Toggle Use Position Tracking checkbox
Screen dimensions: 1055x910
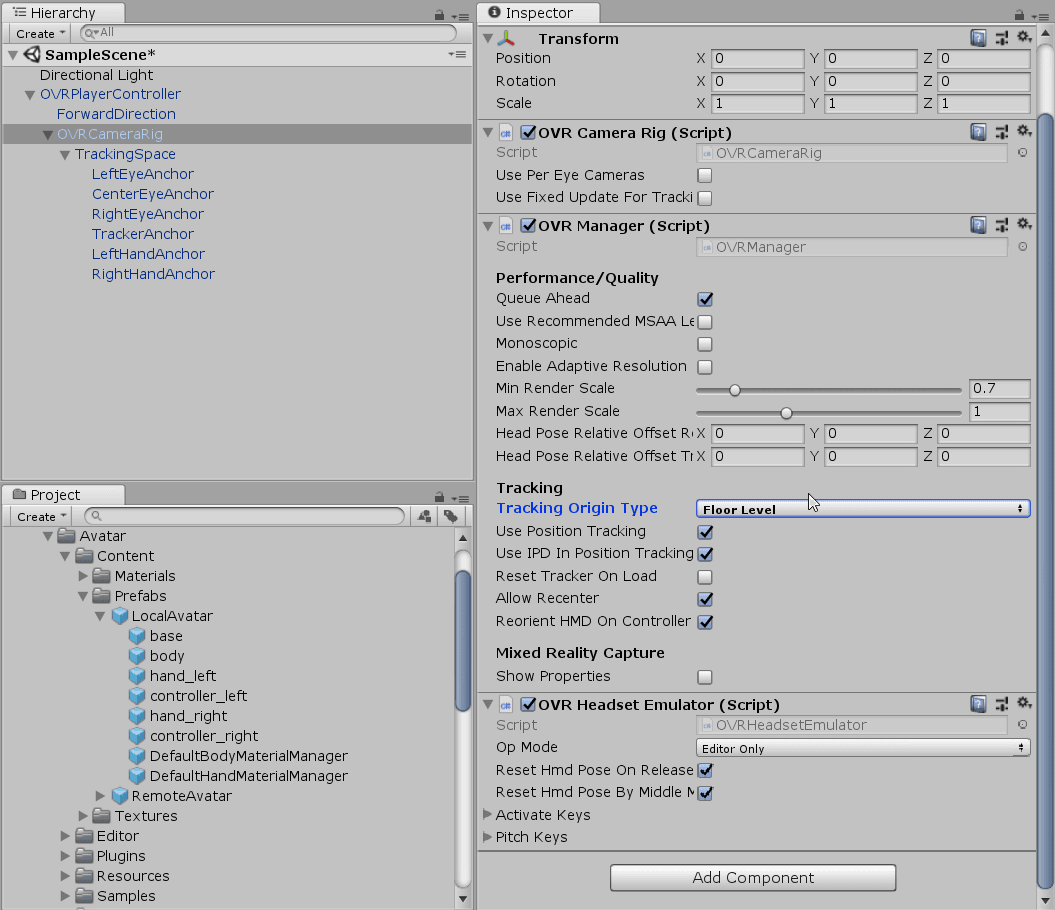(x=705, y=532)
